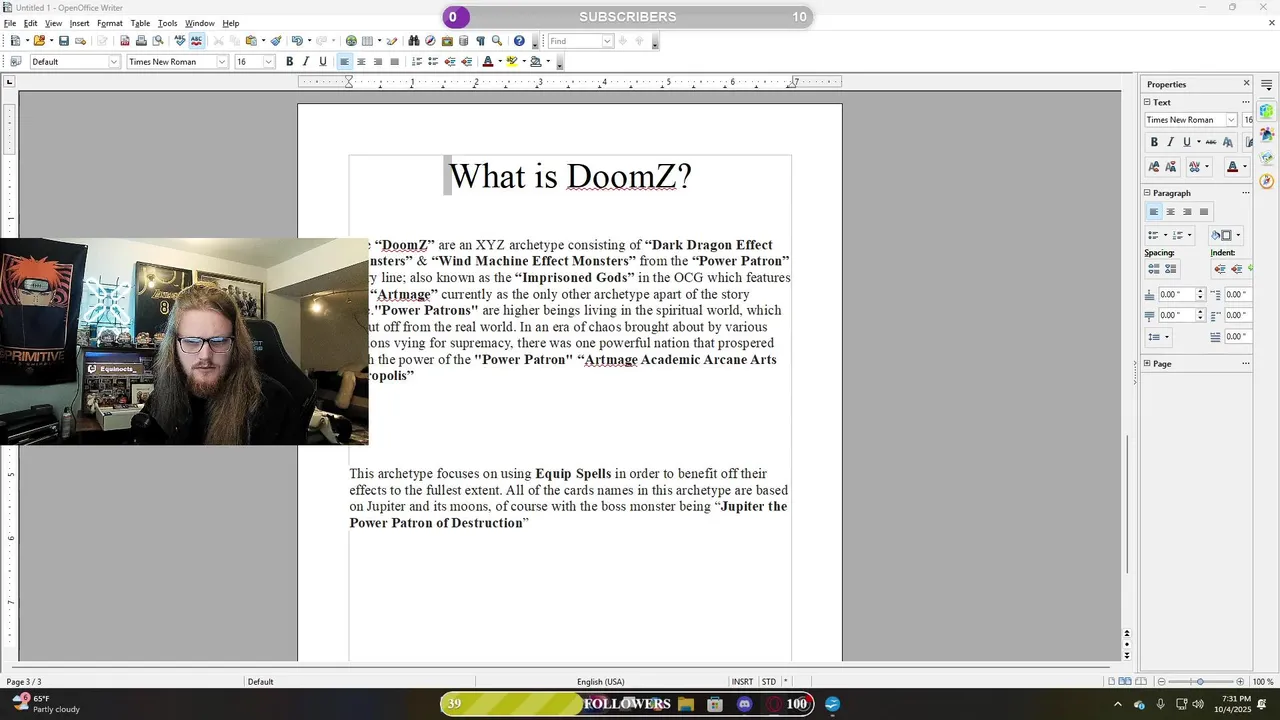The image size is (1280, 720).
Task: Open the Font Name dropdown in the formatting toolbar
Action: 222,62
